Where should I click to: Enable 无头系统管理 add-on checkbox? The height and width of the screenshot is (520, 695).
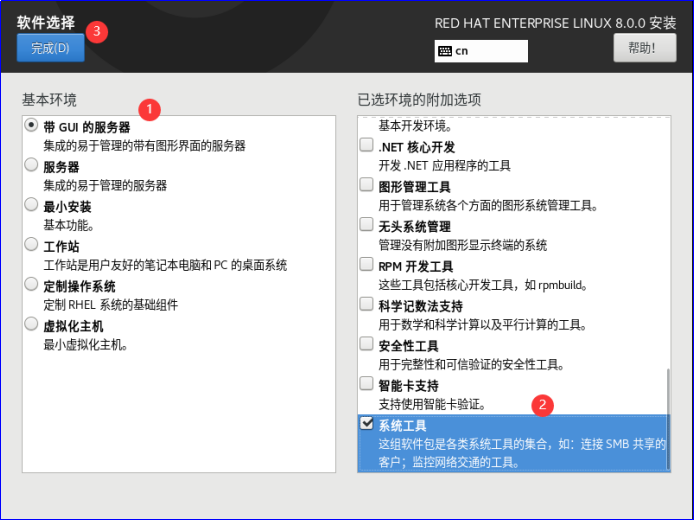[366, 224]
